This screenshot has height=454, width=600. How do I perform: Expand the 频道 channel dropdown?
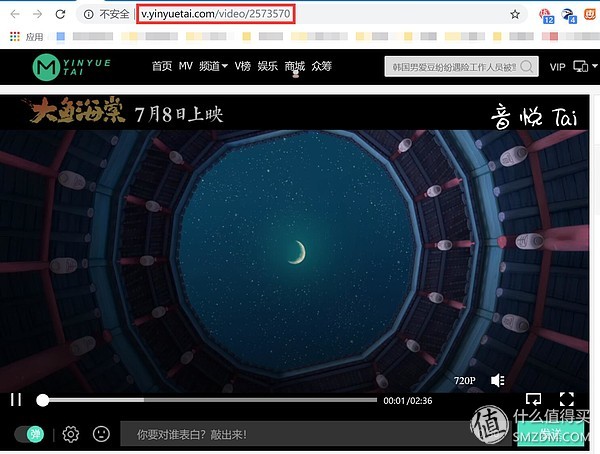click(x=213, y=66)
